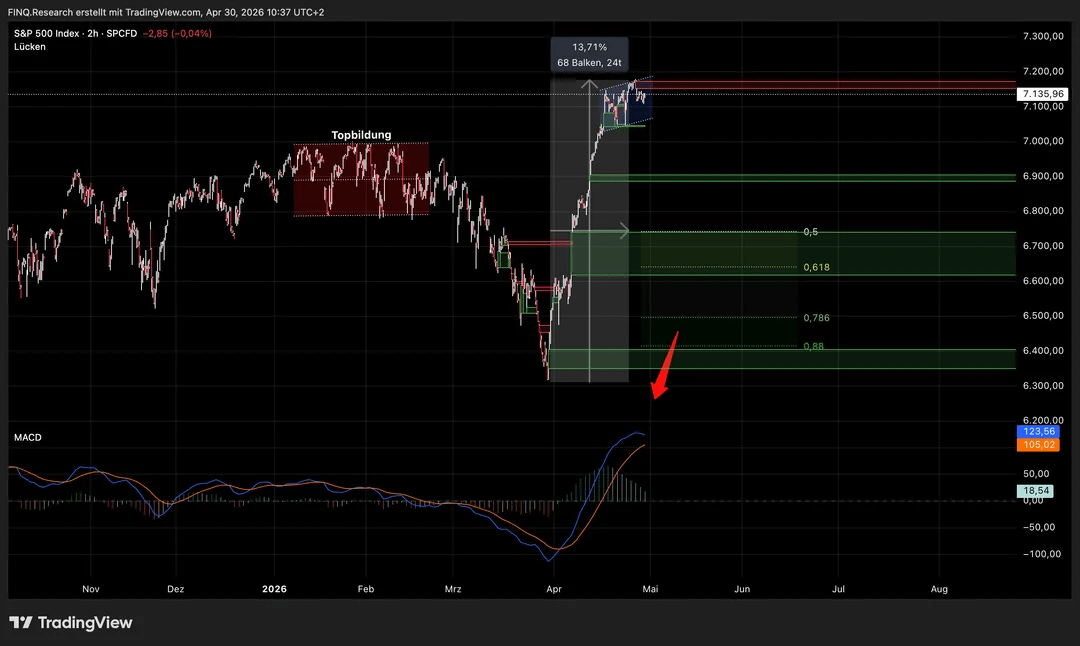This screenshot has height=646, width=1080.
Task: Select the Lücken indicator label
Action: point(29,47)
